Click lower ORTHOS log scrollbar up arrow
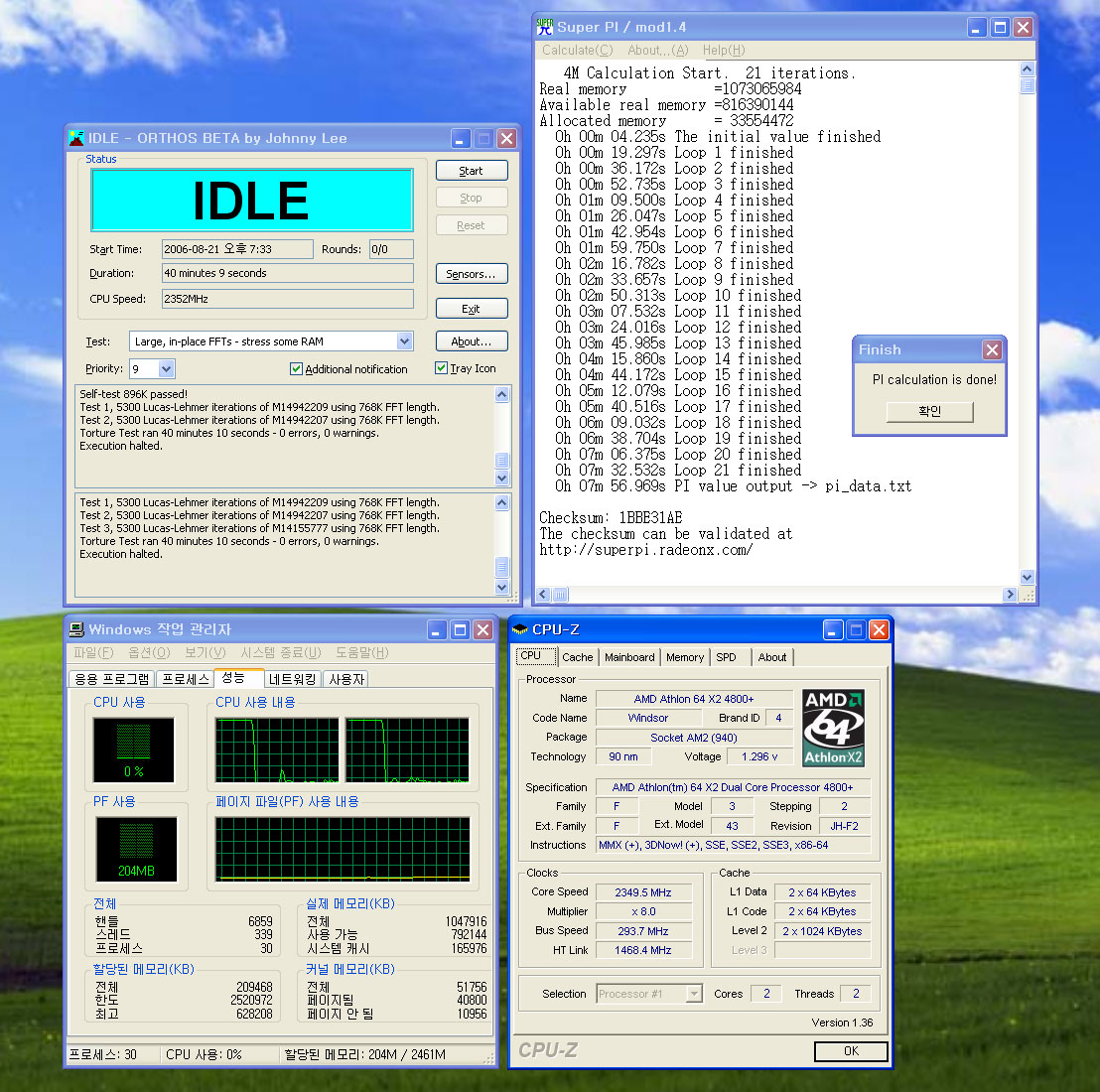 coord(501,502)
